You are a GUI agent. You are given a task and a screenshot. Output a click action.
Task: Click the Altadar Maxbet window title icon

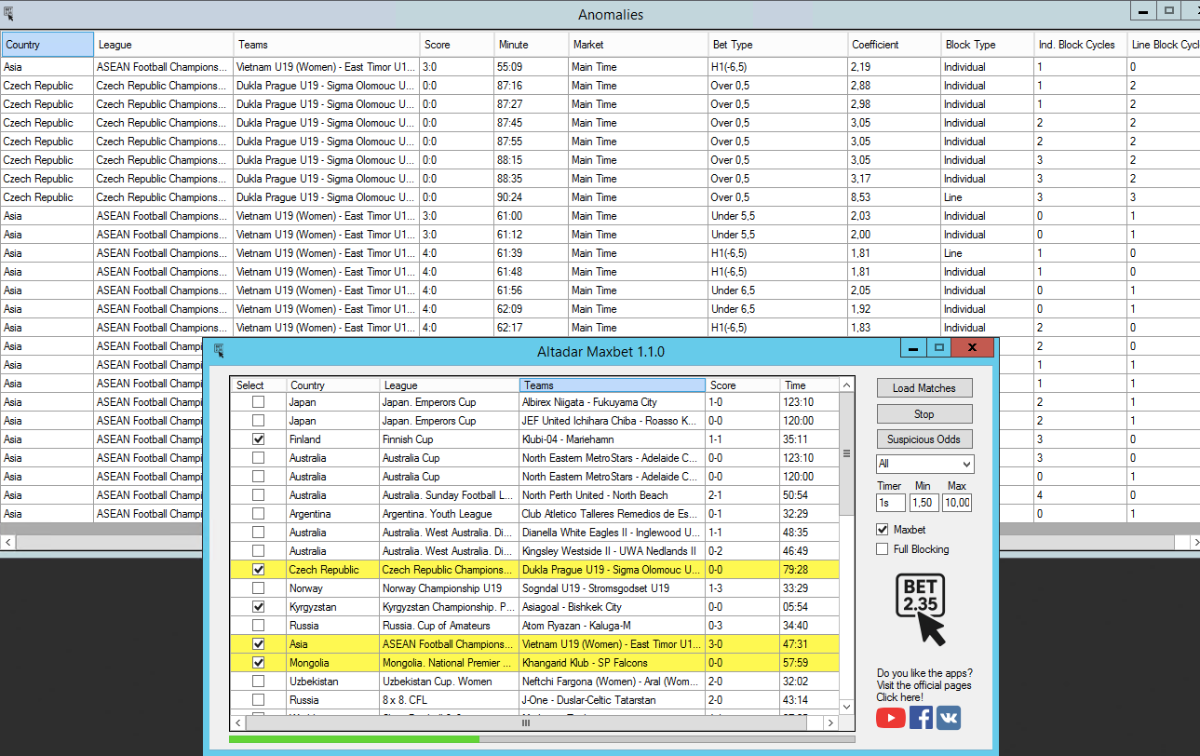219,351
